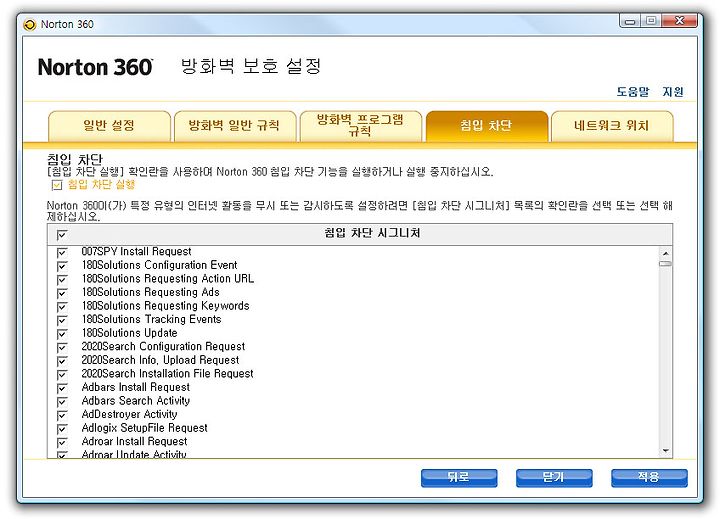Select the 180Solutions Requesting Action URL text
Screen dimensions: 720x519
168,279
